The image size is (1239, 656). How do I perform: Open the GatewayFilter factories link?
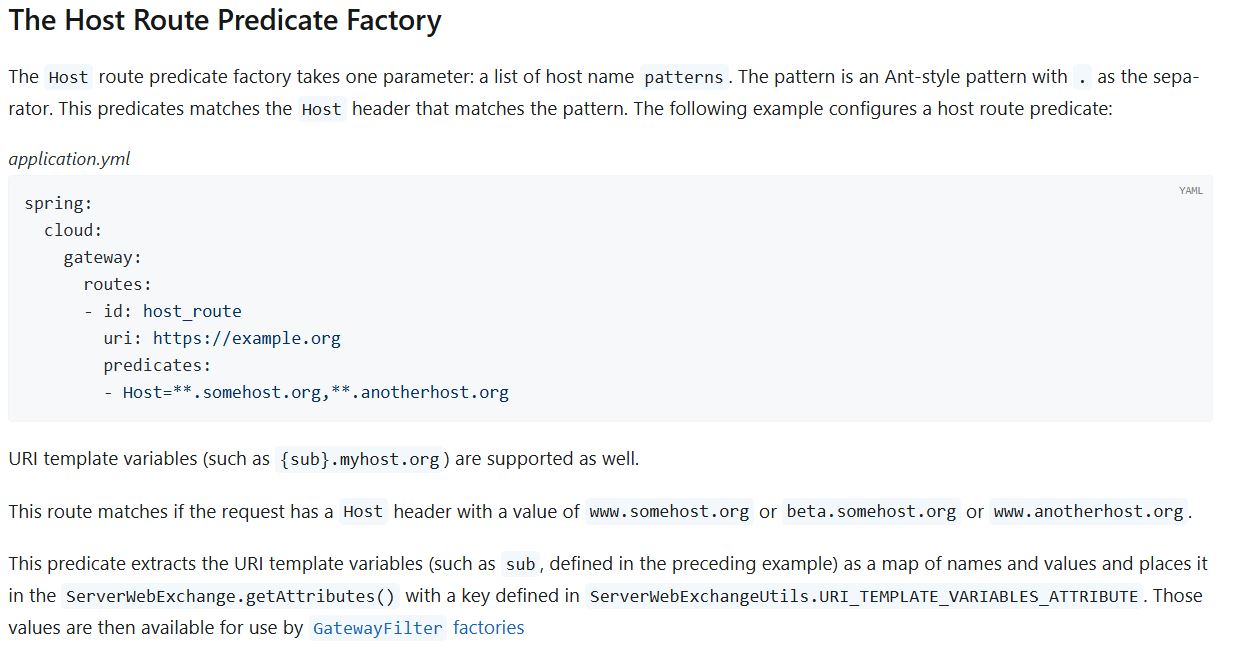pyautogui.click(x=418, y=628)
